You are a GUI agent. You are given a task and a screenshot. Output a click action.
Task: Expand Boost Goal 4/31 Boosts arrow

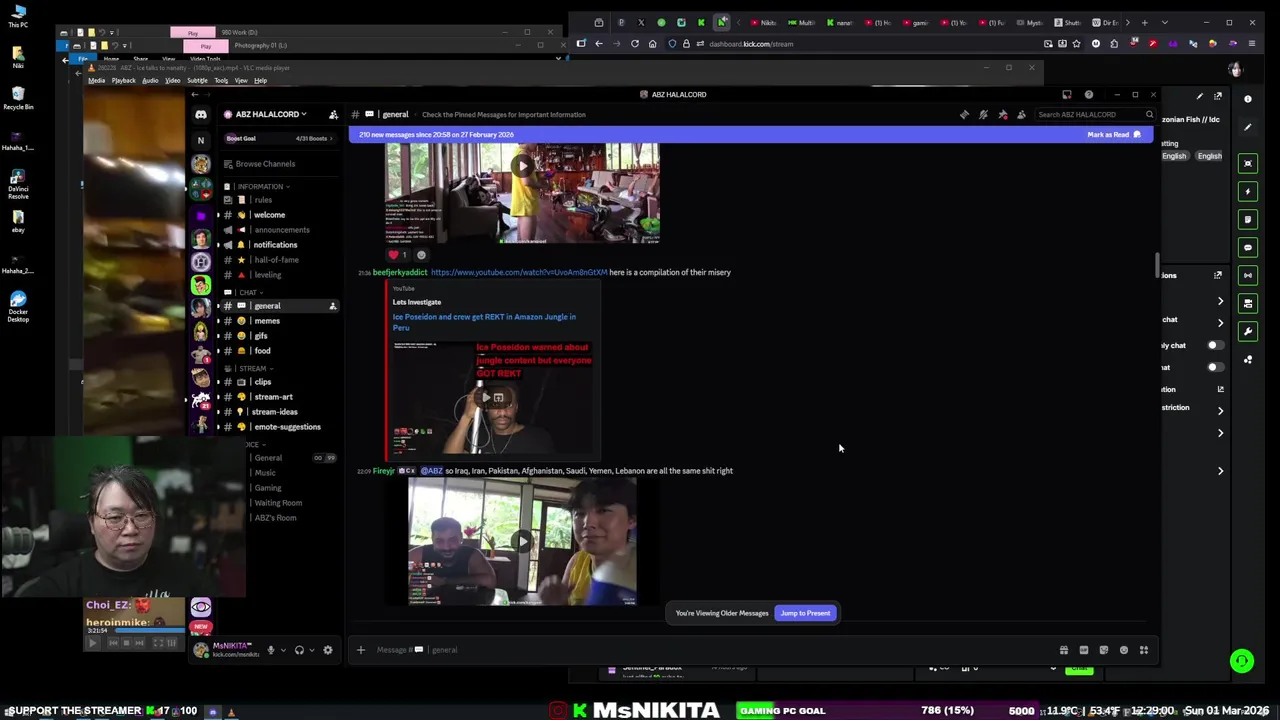331,138
